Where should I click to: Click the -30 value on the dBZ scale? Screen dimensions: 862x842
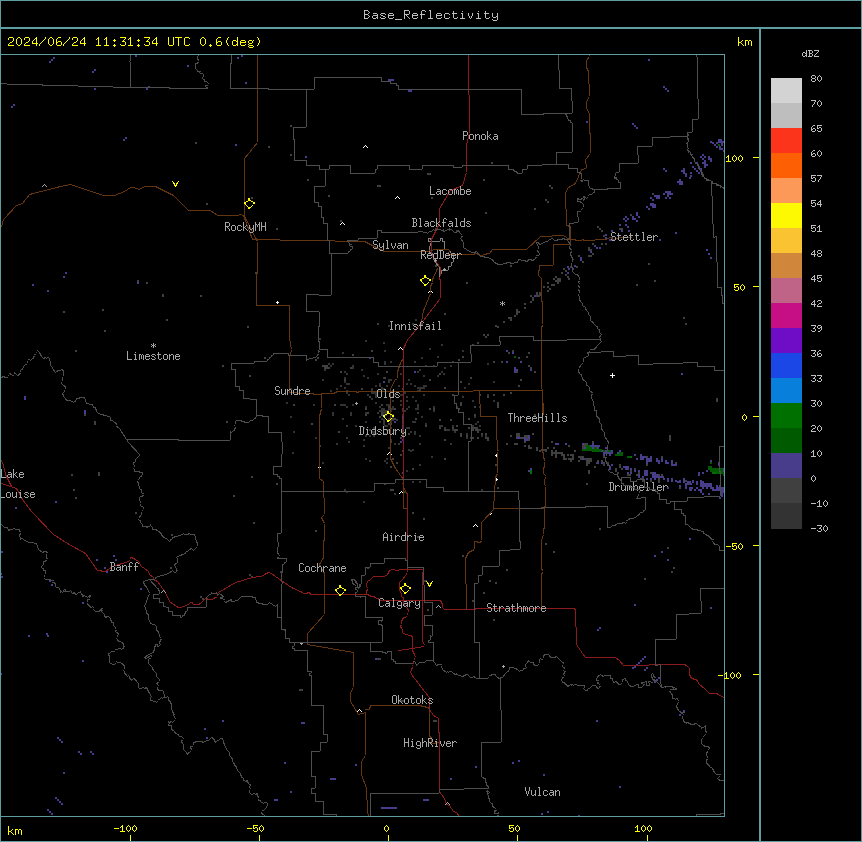click(819, 528)
